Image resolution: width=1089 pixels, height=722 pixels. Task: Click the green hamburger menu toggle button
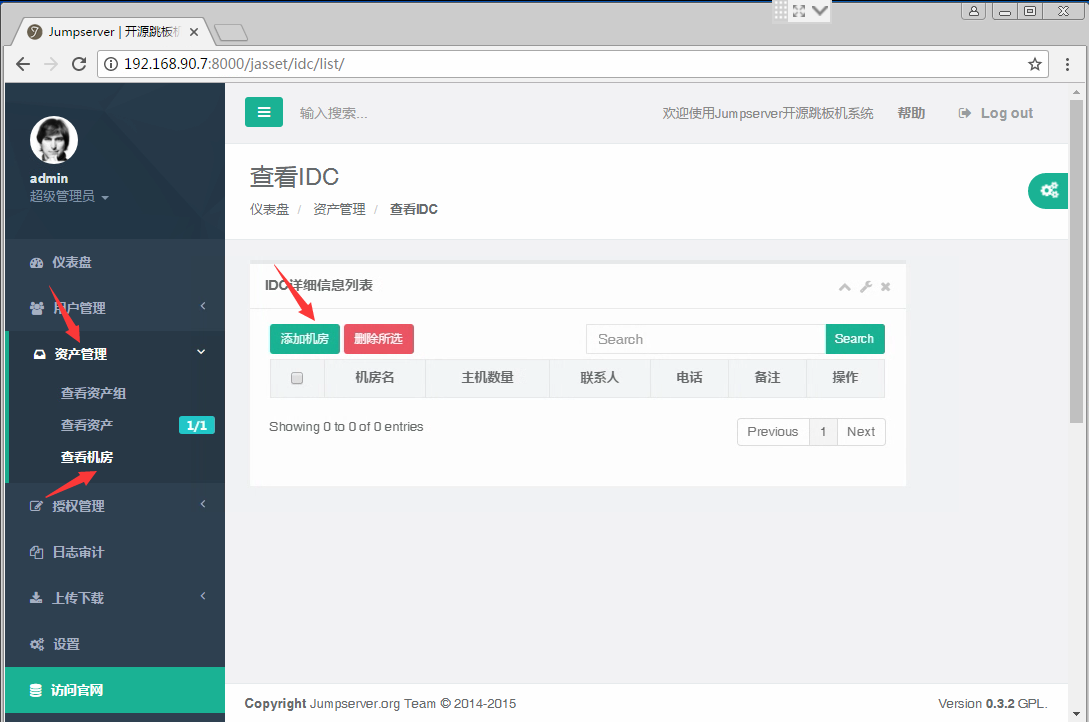pos(264,112)
